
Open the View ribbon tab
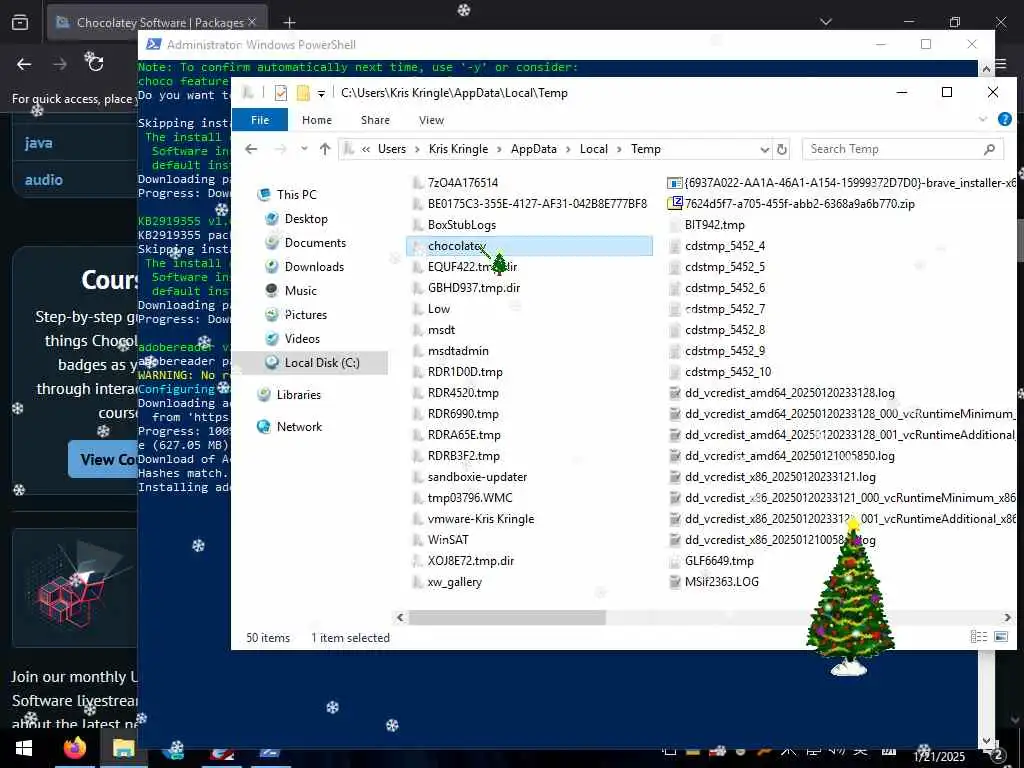[431, 120]
